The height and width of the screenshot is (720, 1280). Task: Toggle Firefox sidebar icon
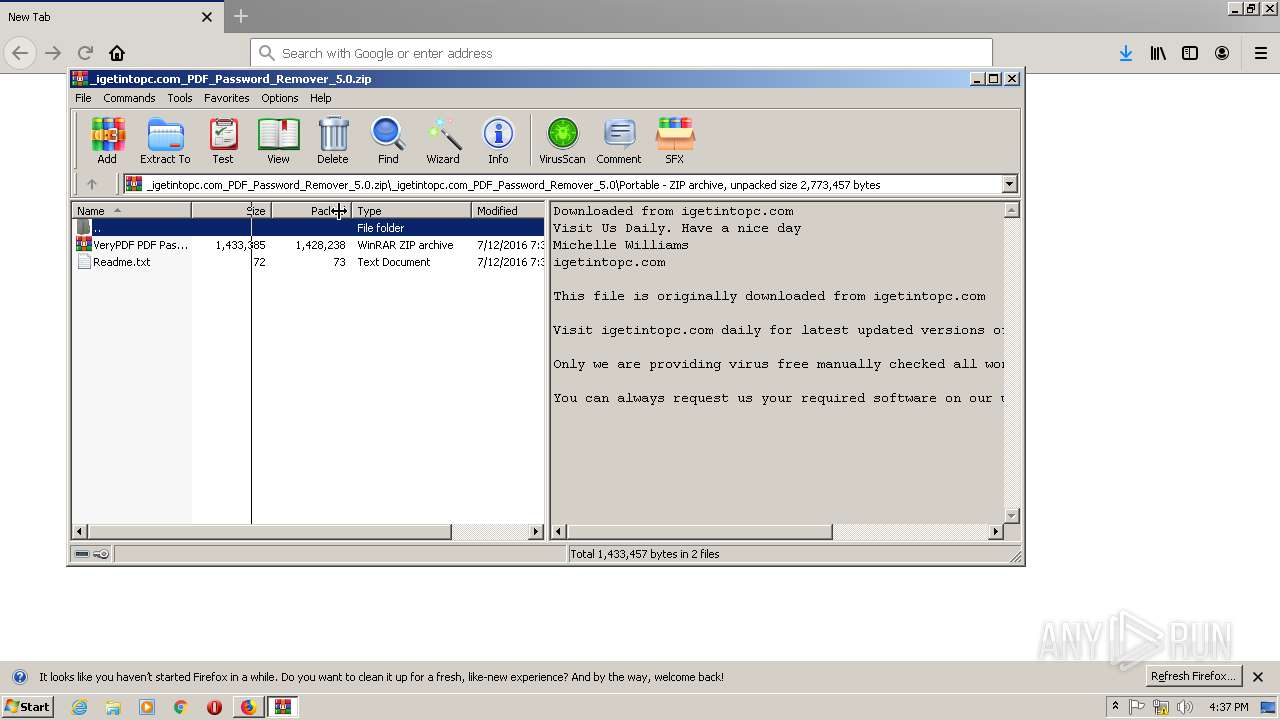coord(1190,53)
